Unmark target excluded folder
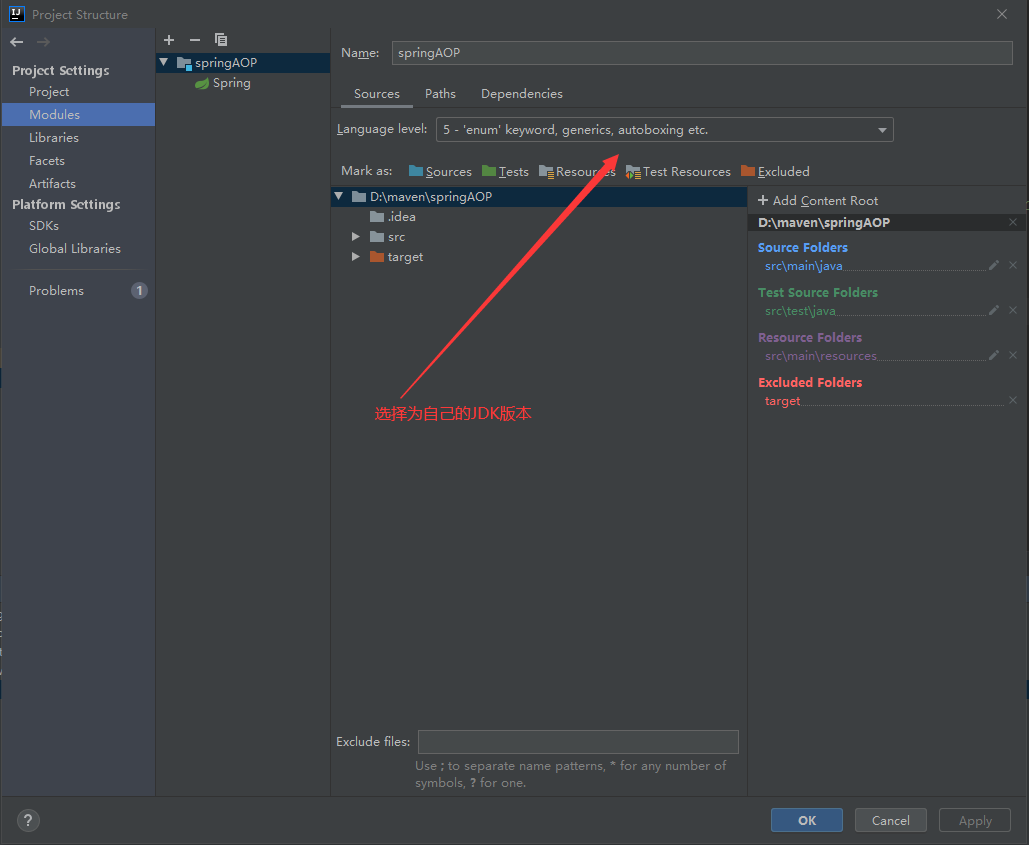This screenshot has height=845, width=1029. [x=1013, y=400]
